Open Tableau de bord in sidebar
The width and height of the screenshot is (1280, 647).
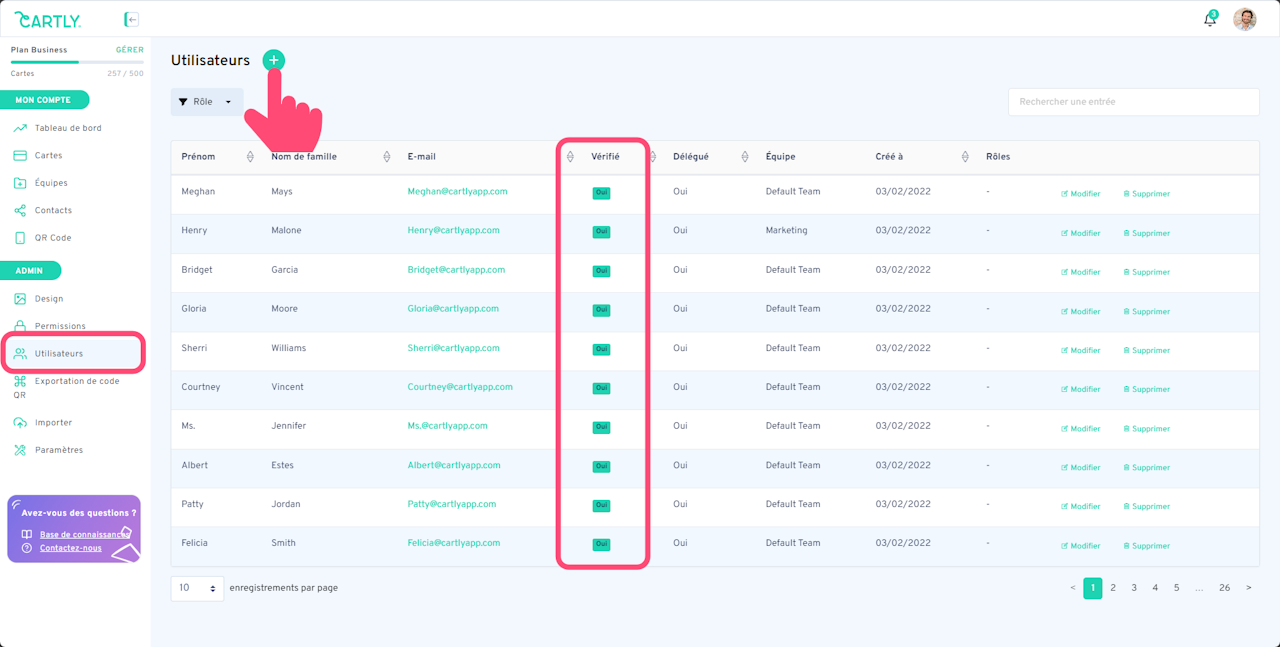67,128
